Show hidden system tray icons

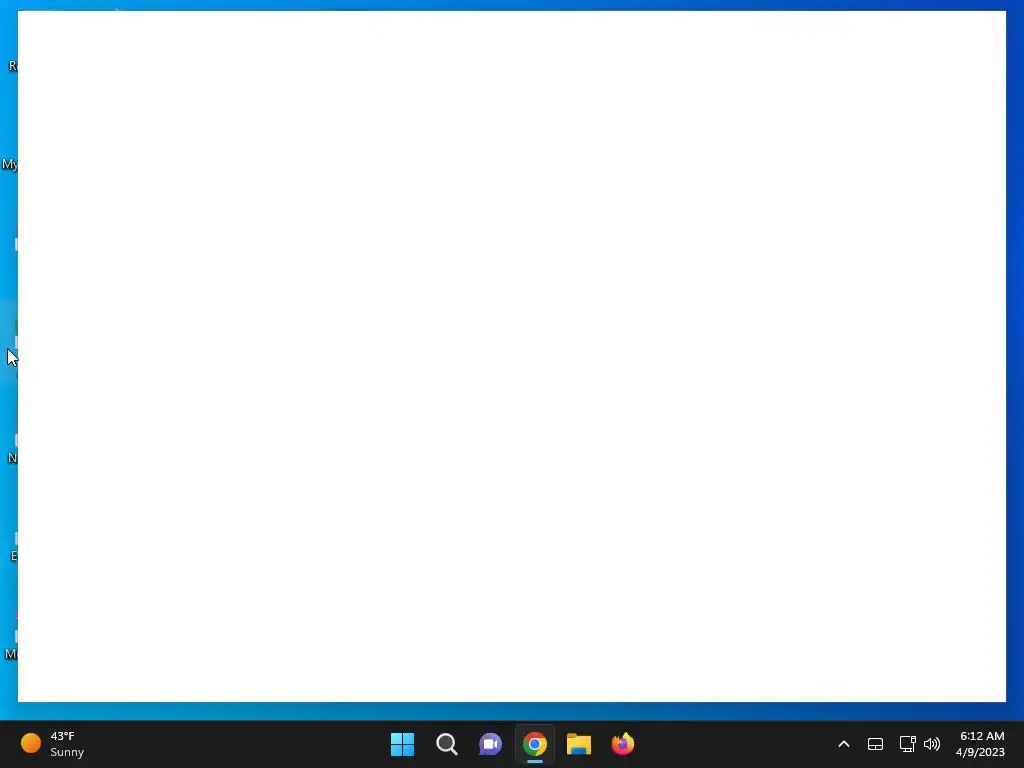844,744
